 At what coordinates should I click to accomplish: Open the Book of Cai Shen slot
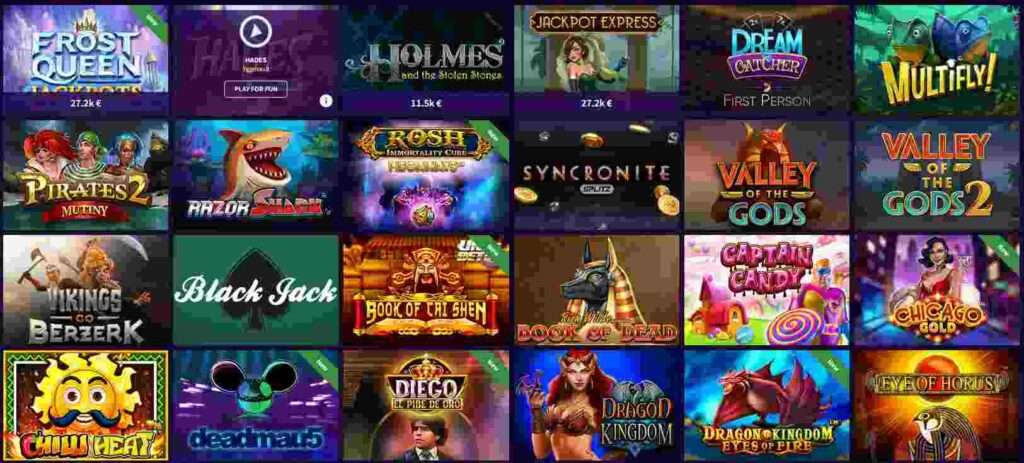pyautogui.click(x=426, y=290)
